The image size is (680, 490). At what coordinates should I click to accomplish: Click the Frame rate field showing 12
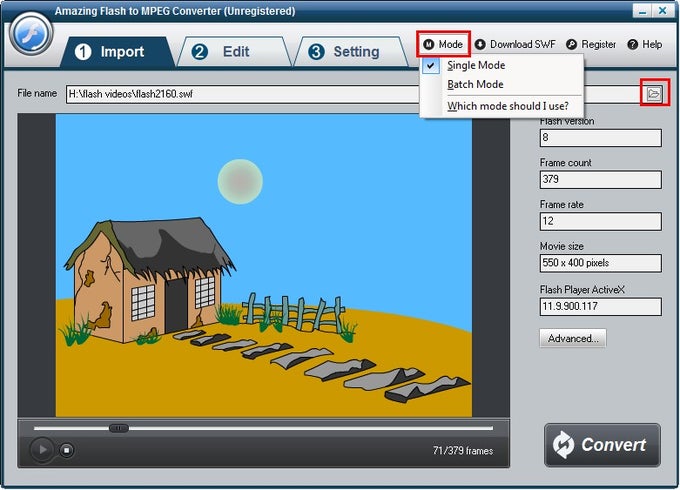[x=601, y=221]
